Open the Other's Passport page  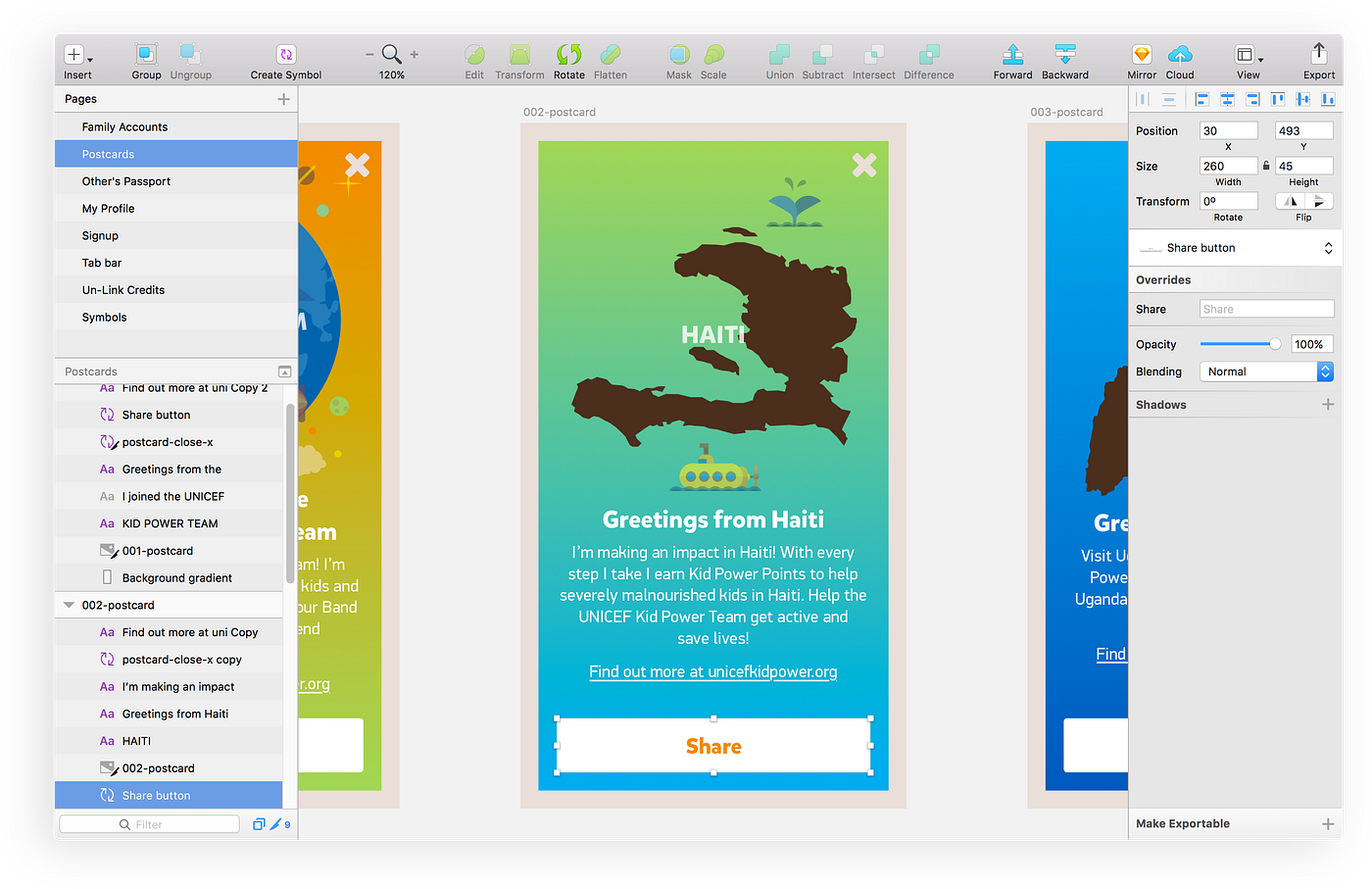(175, 181)
